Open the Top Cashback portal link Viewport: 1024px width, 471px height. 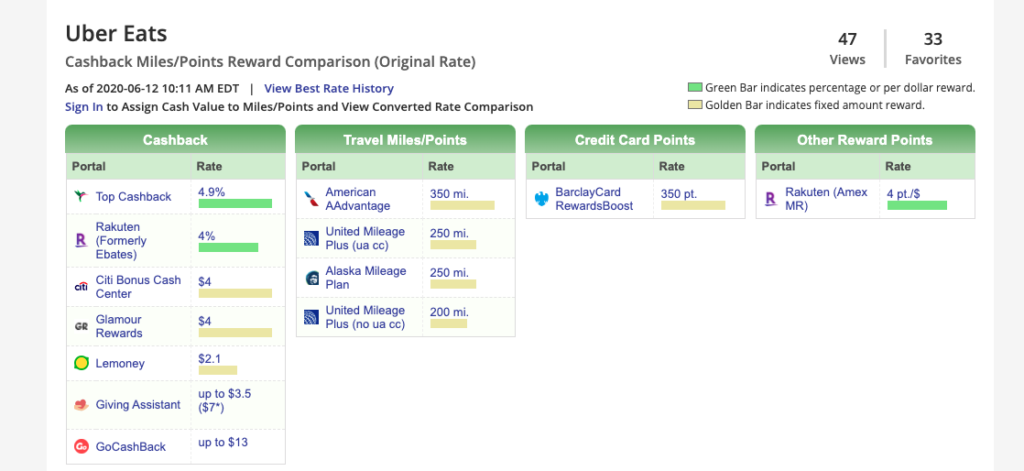[133, 197]
